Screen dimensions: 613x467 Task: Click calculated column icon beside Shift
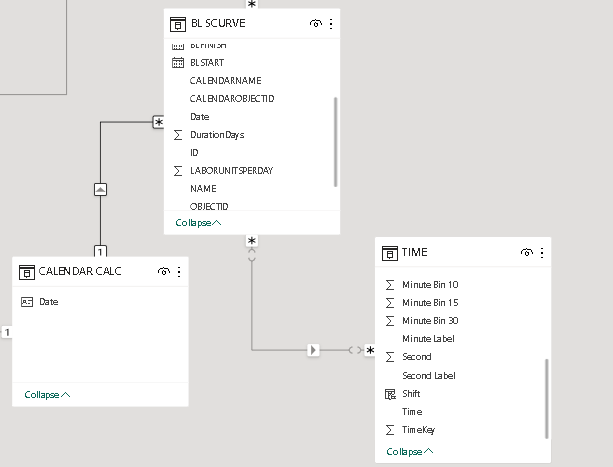point(390,394)
